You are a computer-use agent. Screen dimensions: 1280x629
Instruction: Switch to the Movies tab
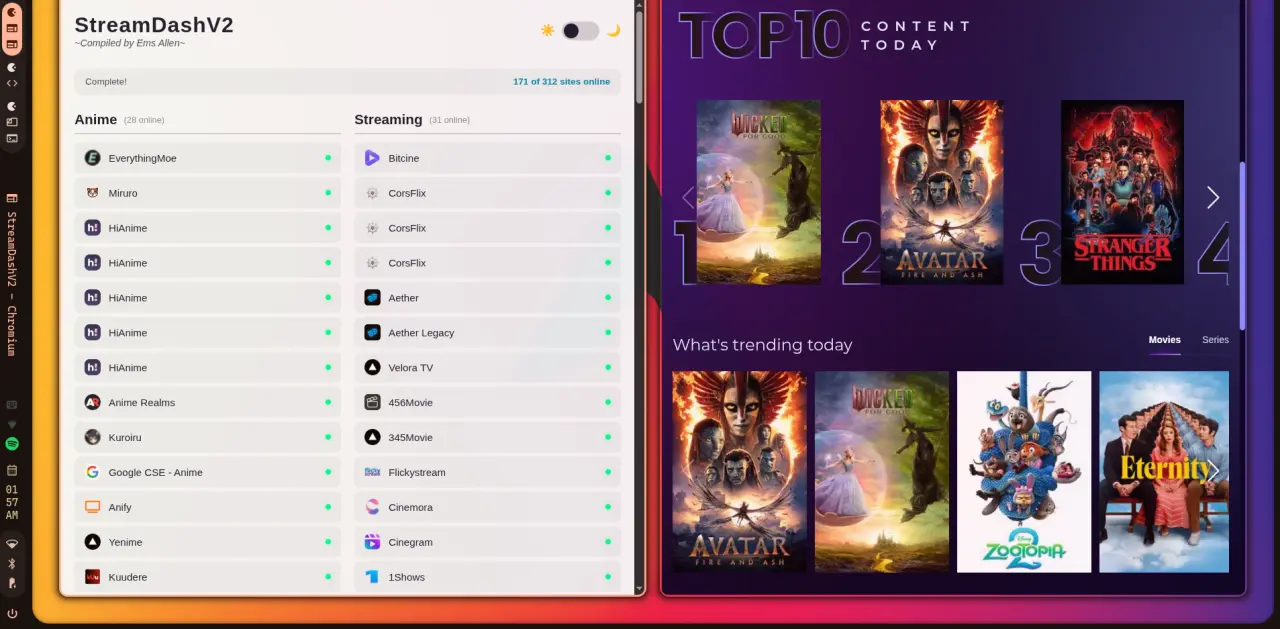pyautogui.click(x=1164, y=340)
